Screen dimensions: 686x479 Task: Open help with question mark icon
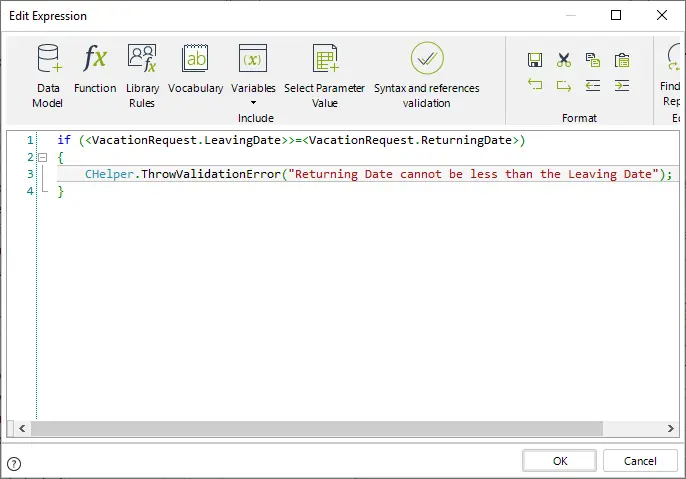point(14,464)
